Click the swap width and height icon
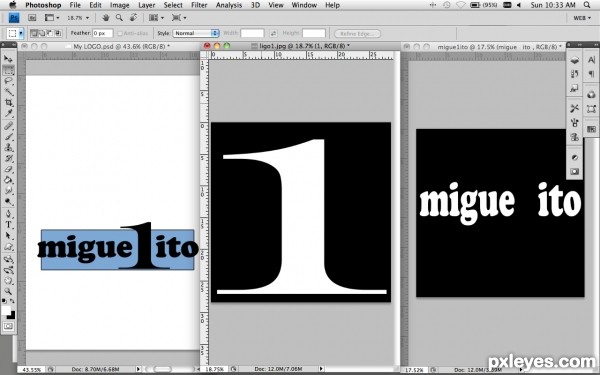The image size is (600, 375). tap(273, 33)
